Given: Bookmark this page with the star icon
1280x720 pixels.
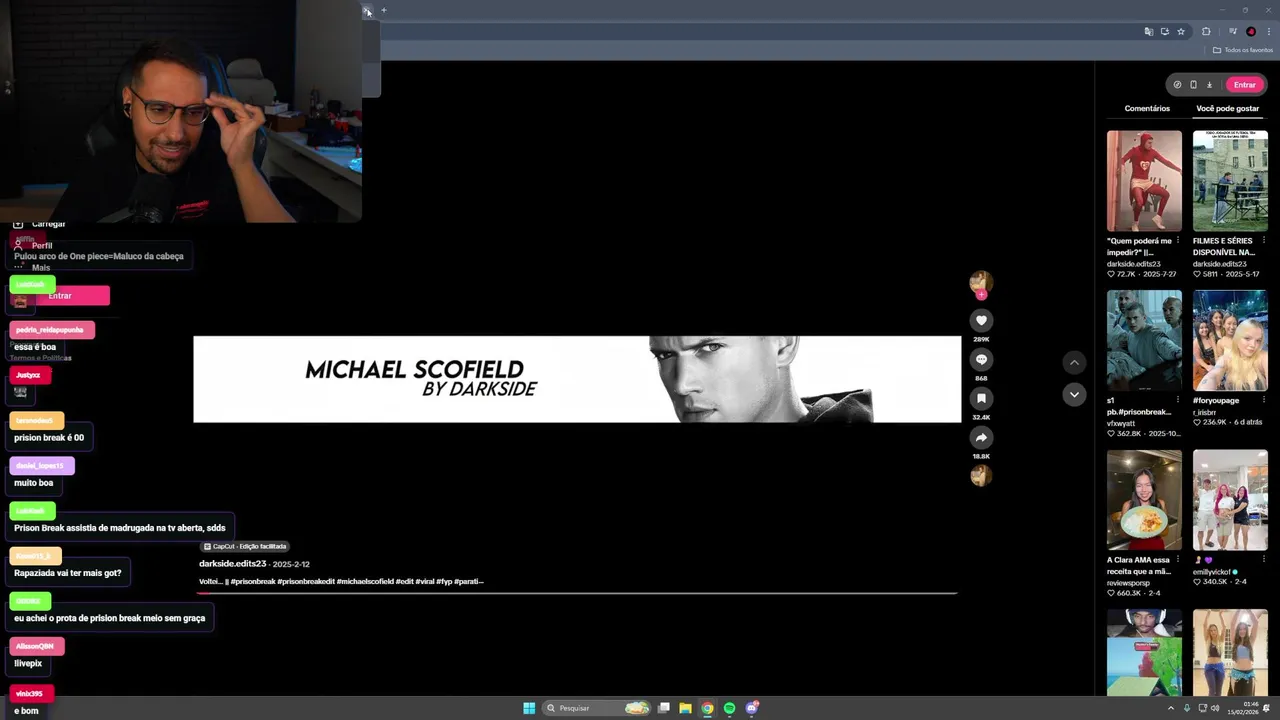Looking at the screenshot, I should tap(1181, 32).
